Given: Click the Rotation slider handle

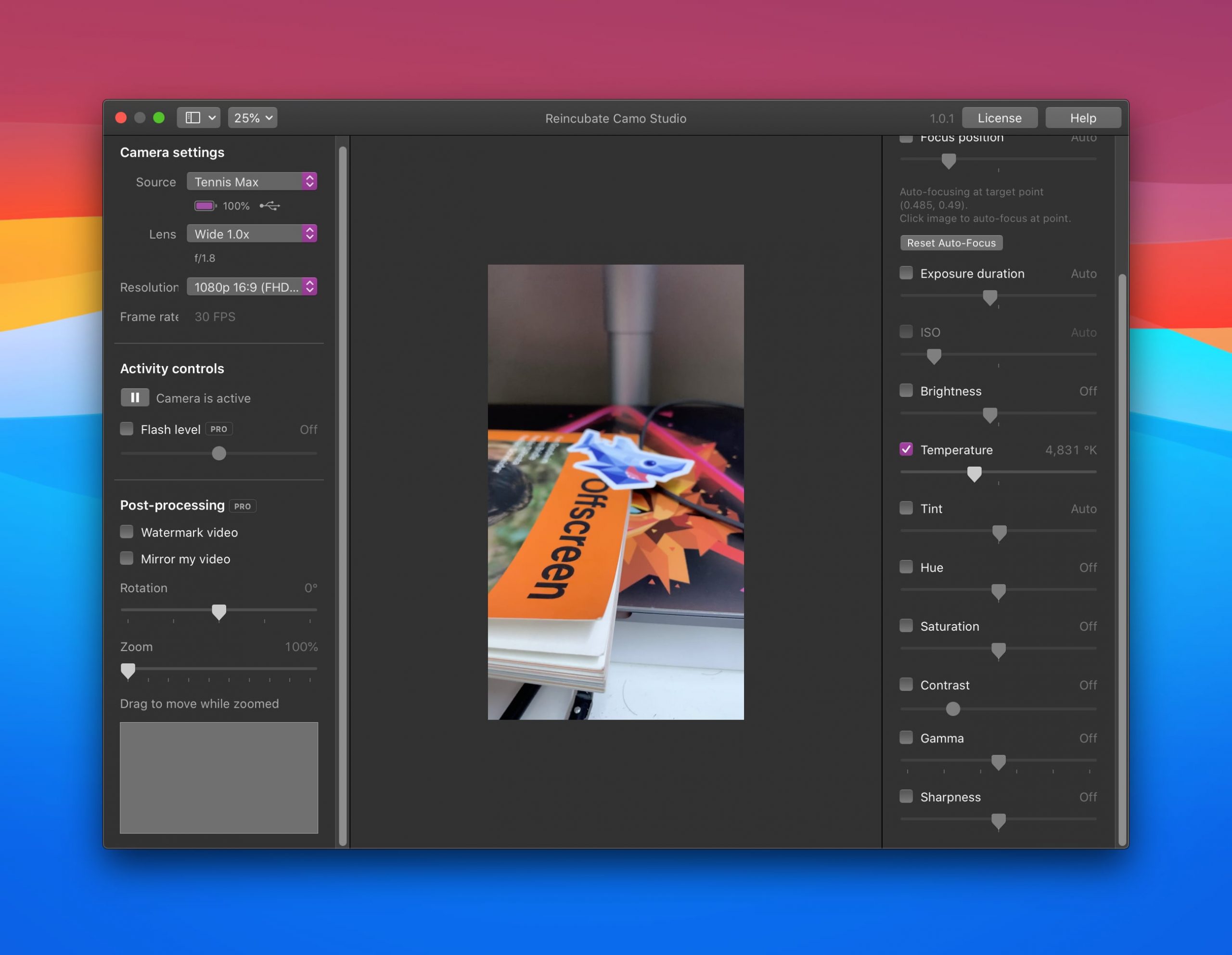Looking at the screenshot, I should tap(219, 611).
